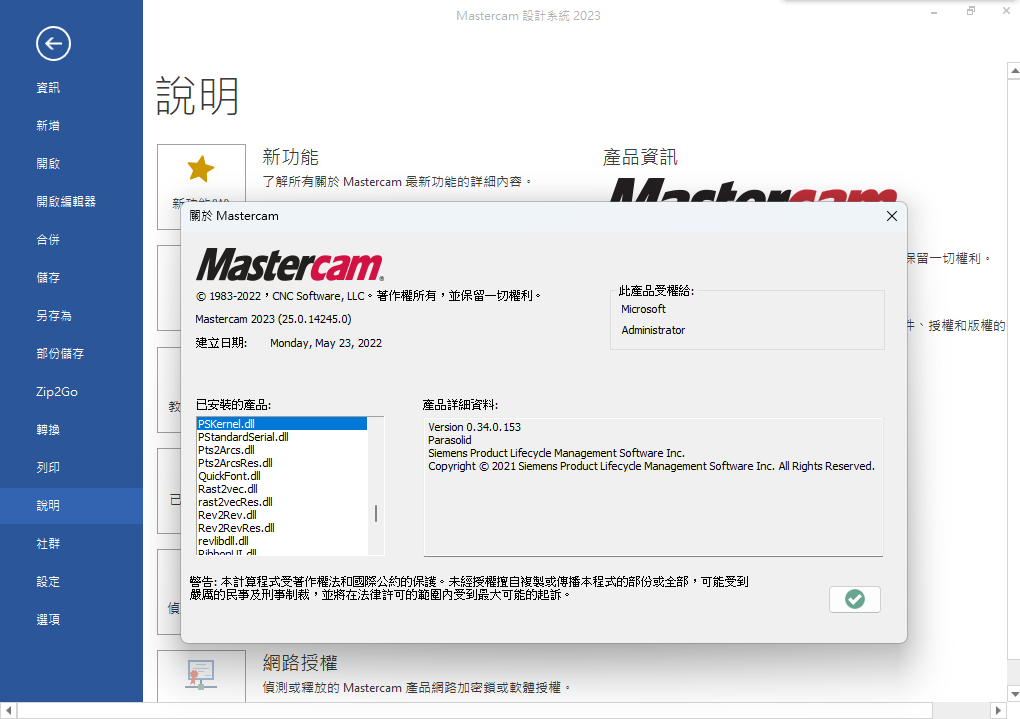1020x719 pixels.
Task: Minimize the Mastercam window
Action: point(934,12)
